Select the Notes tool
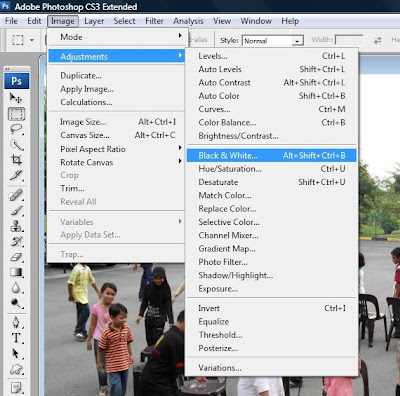Image resolution: width=400 pixels, height=396 pixels. [16, 388]
